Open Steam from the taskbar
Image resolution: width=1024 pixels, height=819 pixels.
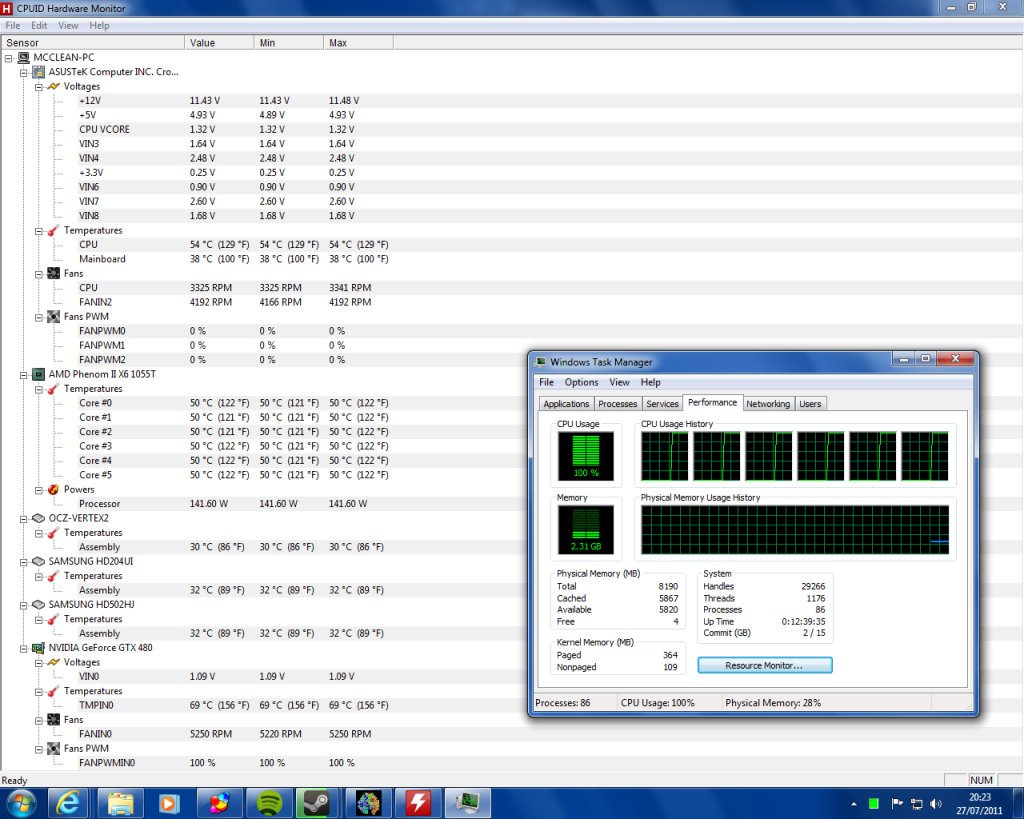318,803
